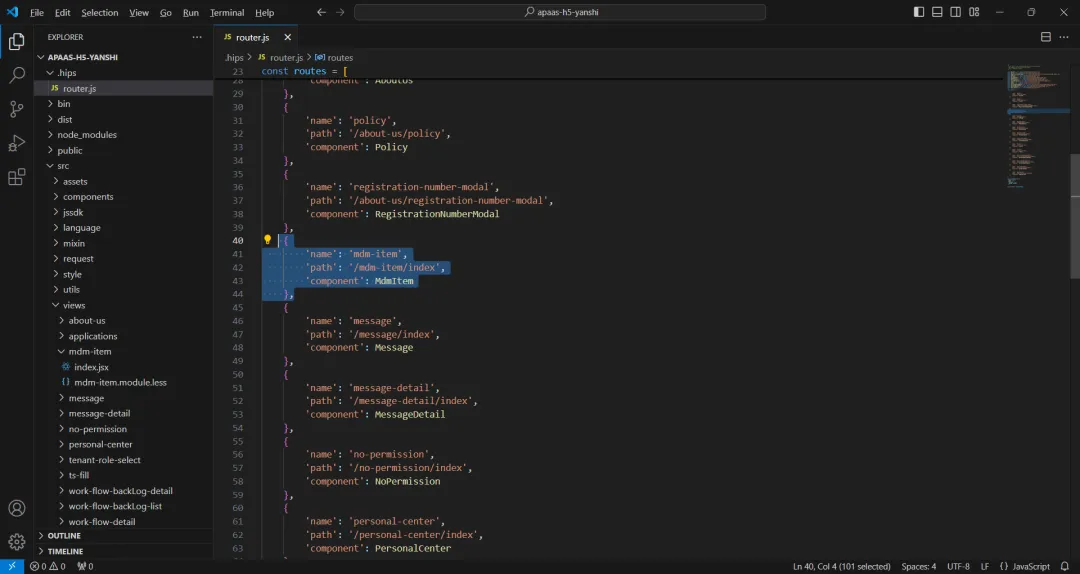Open Customize Layout icon in title bar
This screenshot has width=1080, height=574.
[974, 12]
